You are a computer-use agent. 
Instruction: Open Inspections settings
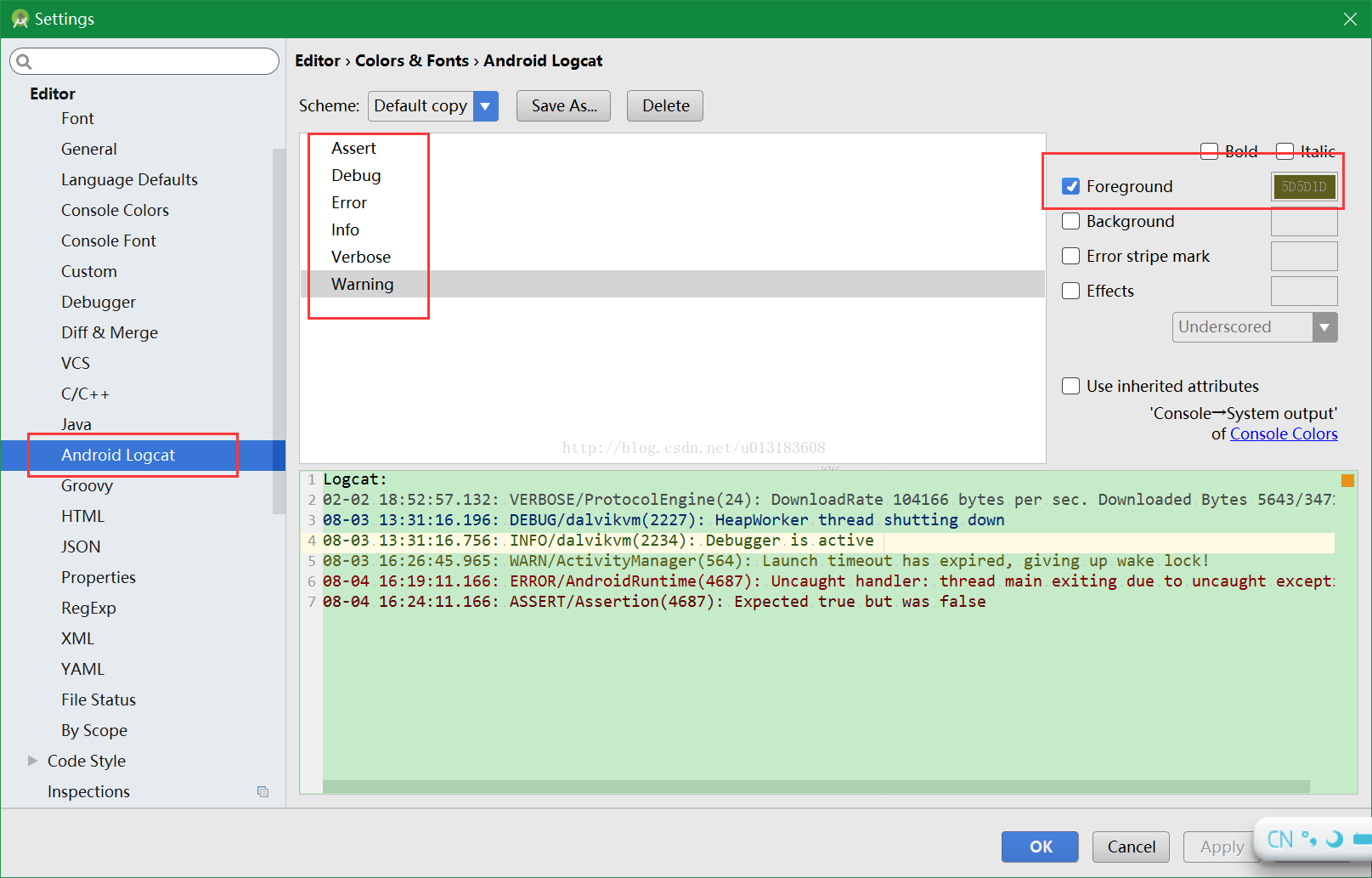pos(88,791)
